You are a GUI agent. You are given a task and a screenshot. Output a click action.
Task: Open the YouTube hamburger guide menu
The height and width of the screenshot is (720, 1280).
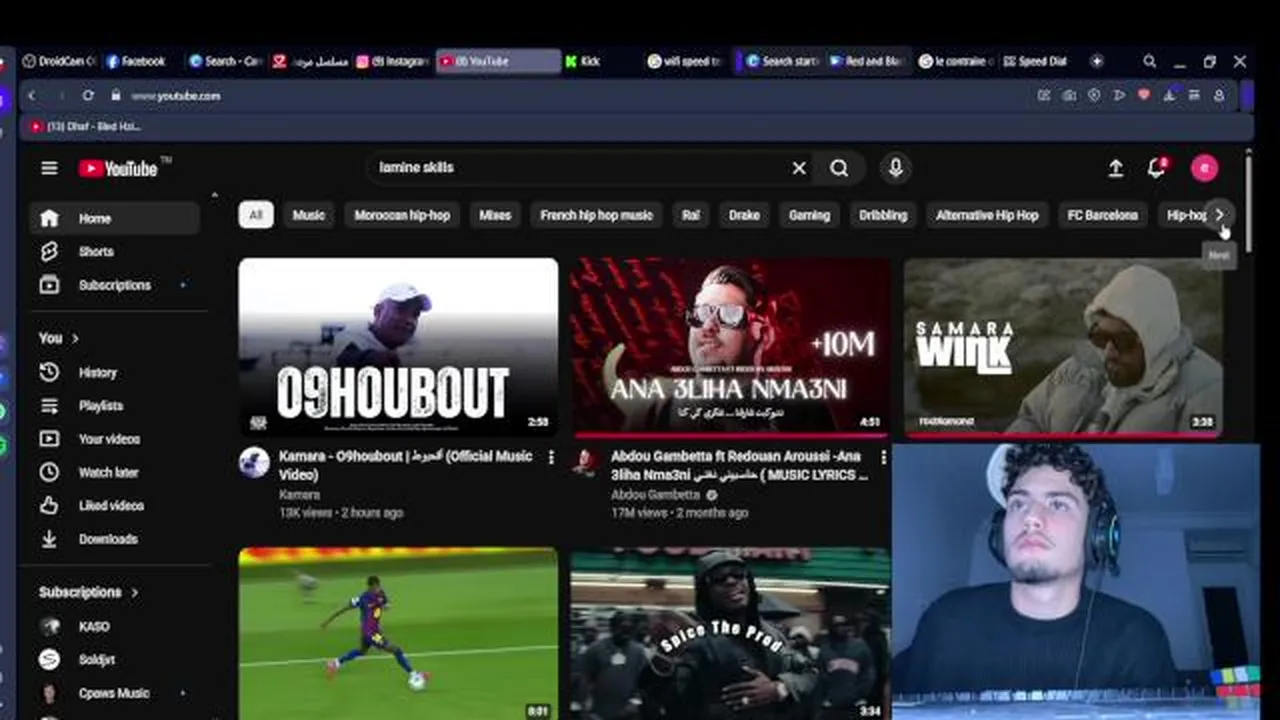click(x=49, y=168)
